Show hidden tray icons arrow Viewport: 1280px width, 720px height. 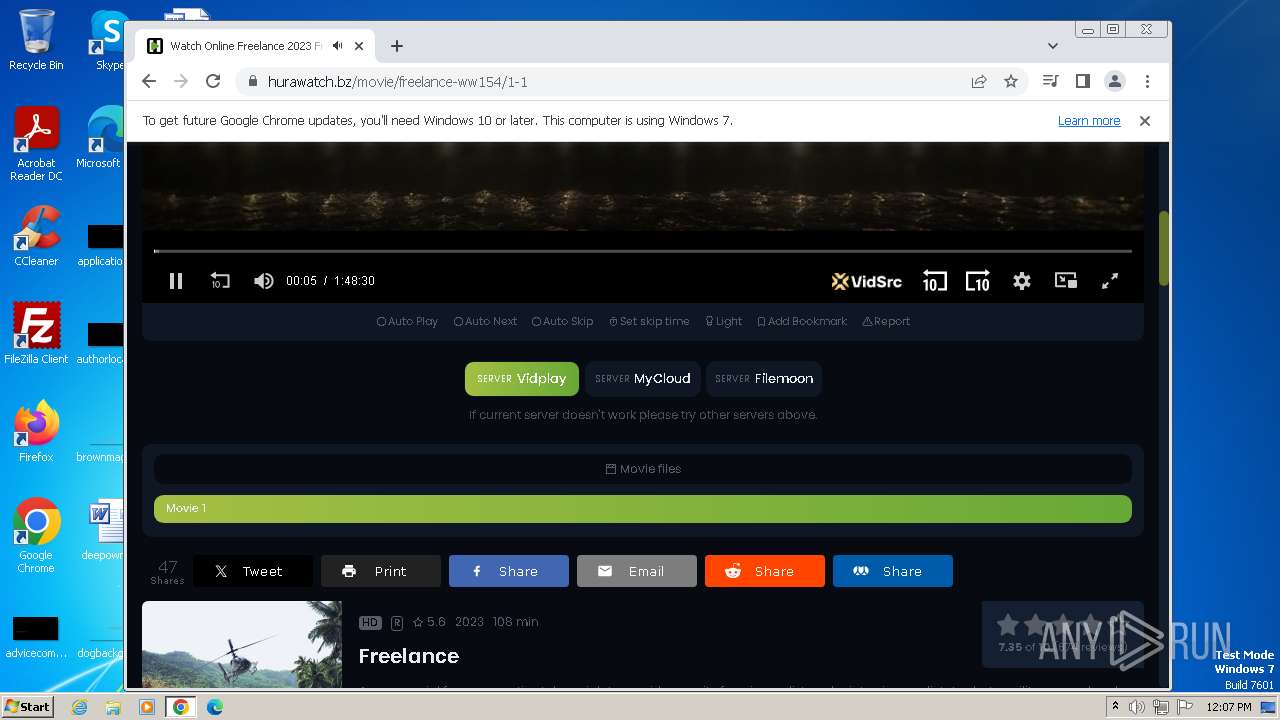[x=1115, y=707]
